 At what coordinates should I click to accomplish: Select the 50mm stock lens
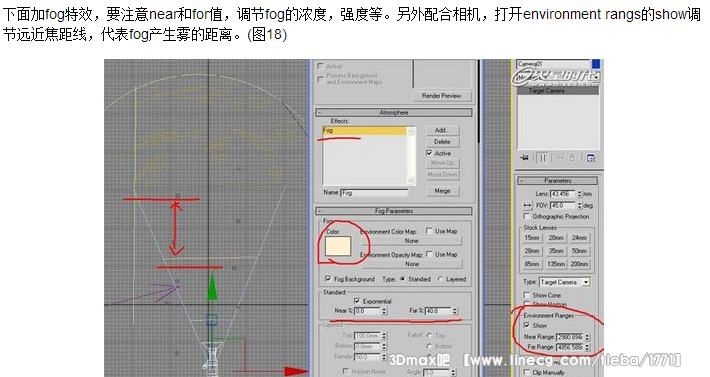click(579, 251)
